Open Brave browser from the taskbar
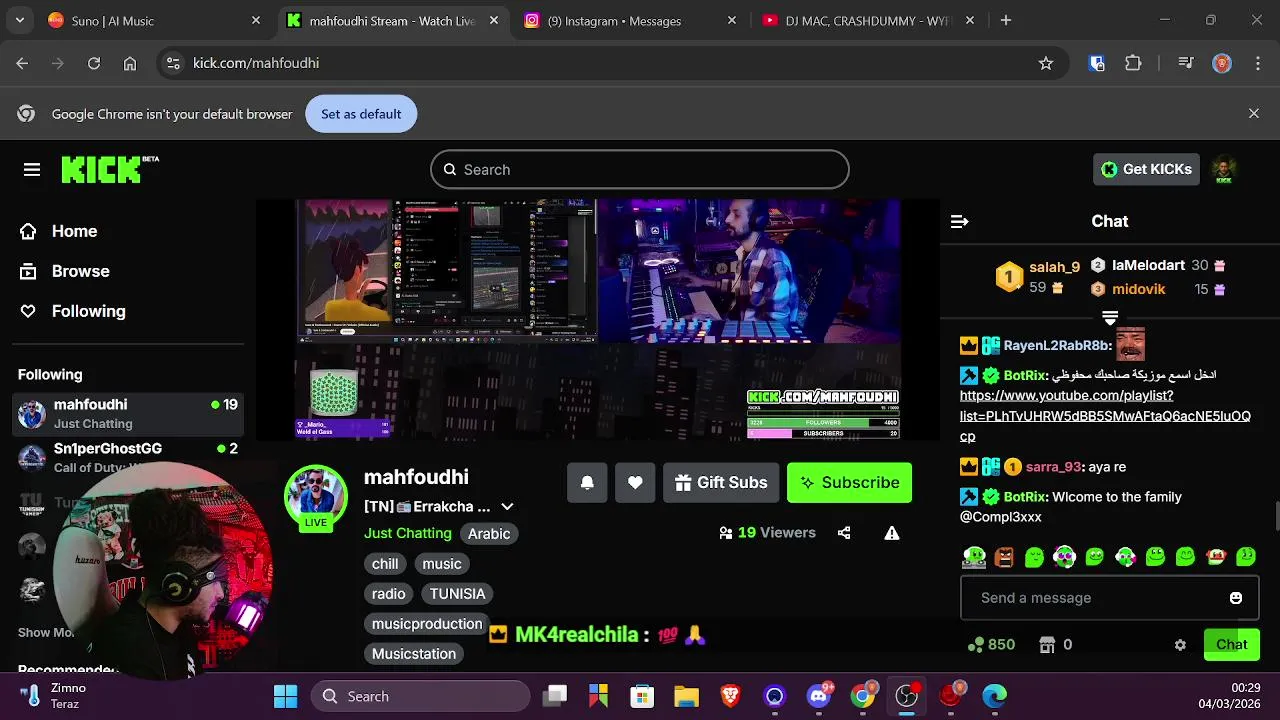This screenshot has width=1280, height=720. point(731,696)
